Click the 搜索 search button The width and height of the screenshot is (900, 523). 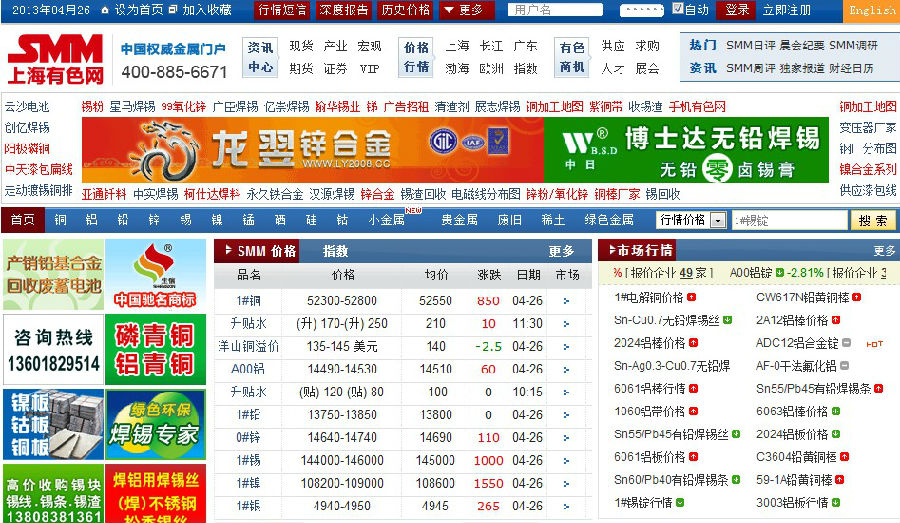[873, 220]
